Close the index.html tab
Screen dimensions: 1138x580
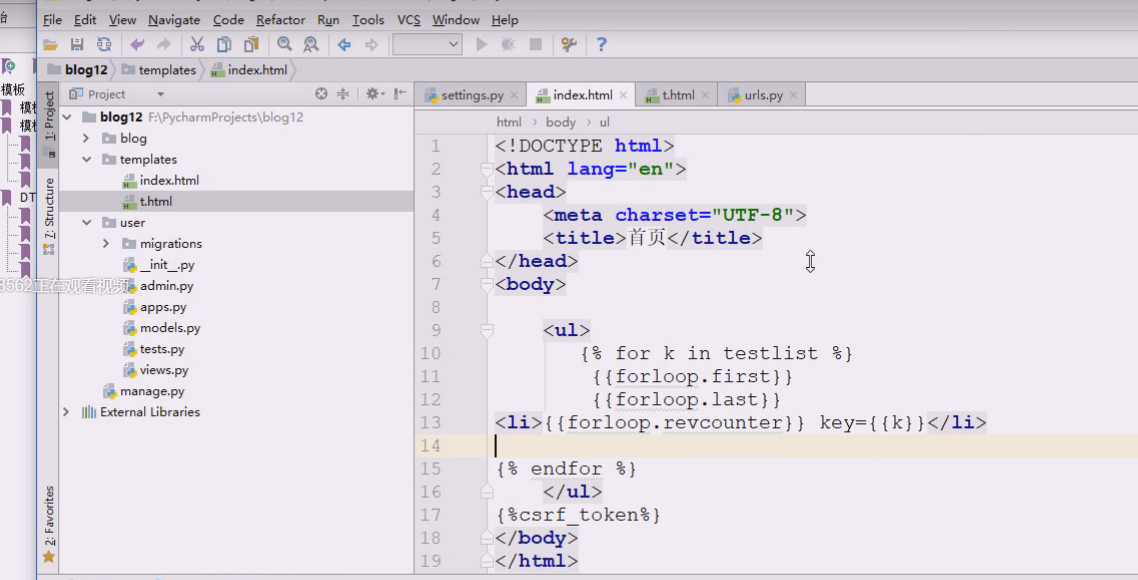click(623, 95)
